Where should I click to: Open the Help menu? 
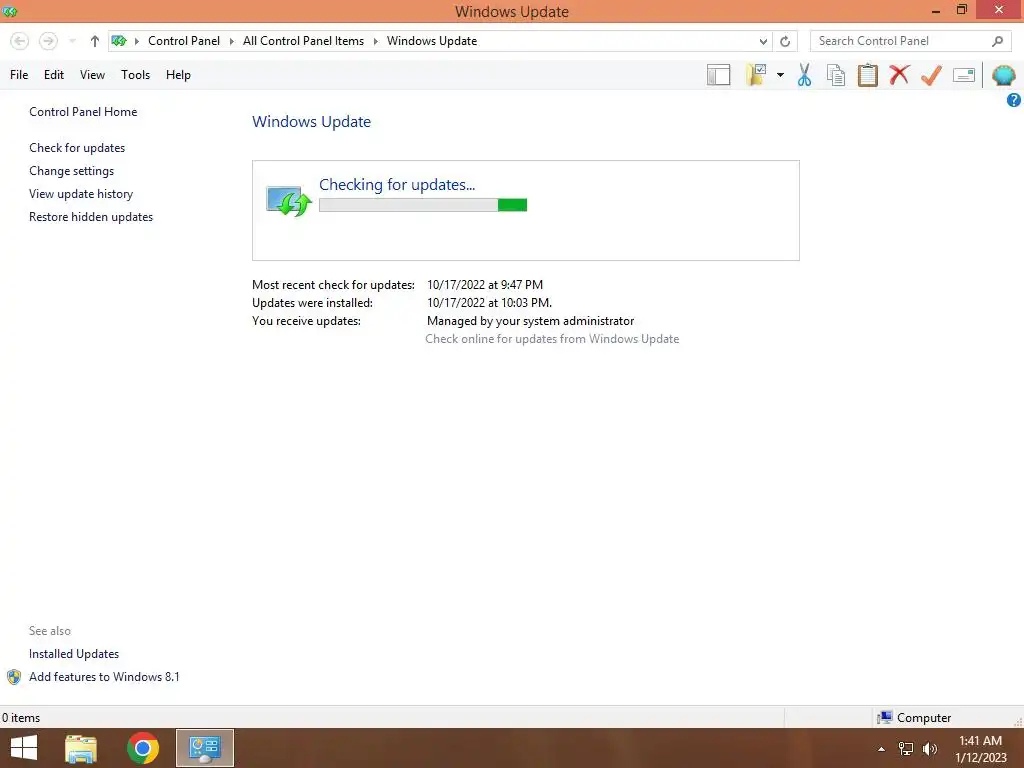[x=178, y=75]
